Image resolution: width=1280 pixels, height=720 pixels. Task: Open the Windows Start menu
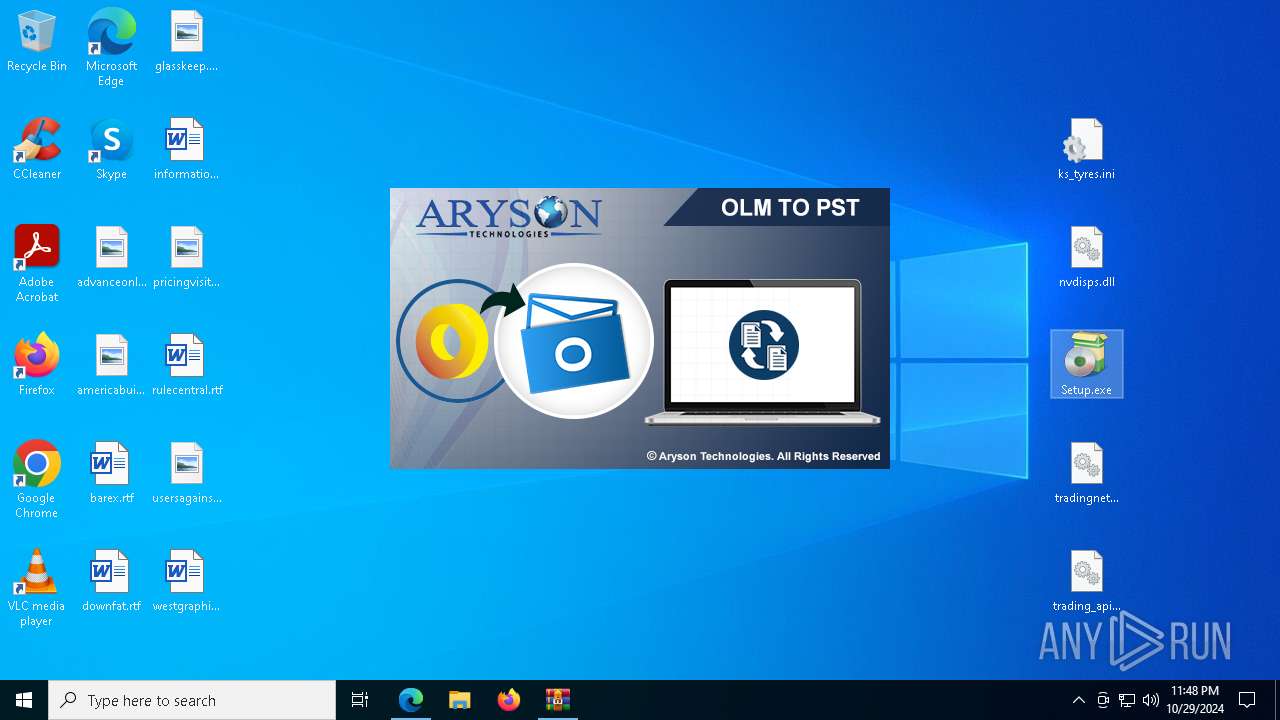coord(24,700)
